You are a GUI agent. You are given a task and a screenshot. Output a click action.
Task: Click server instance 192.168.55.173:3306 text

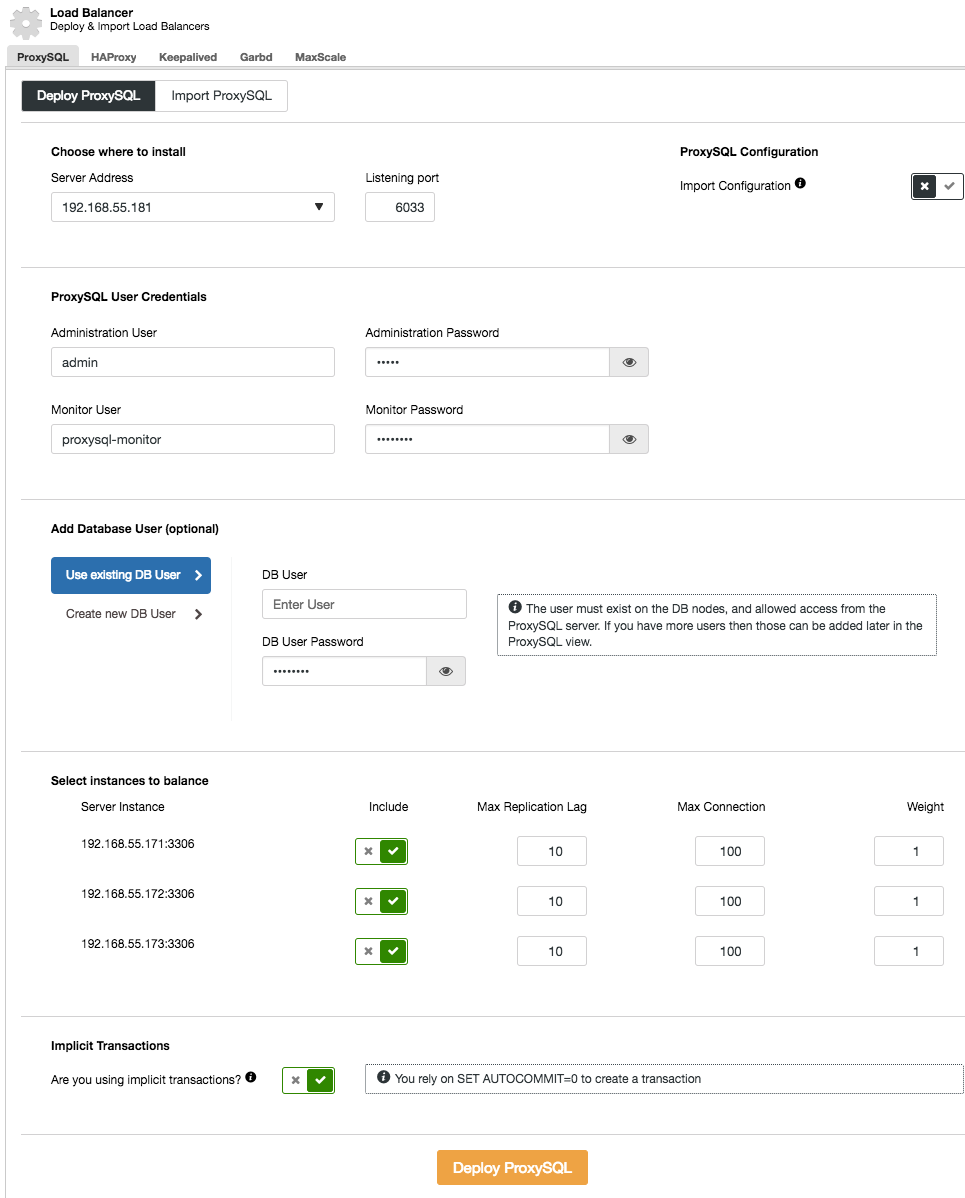tap(138, 944)
